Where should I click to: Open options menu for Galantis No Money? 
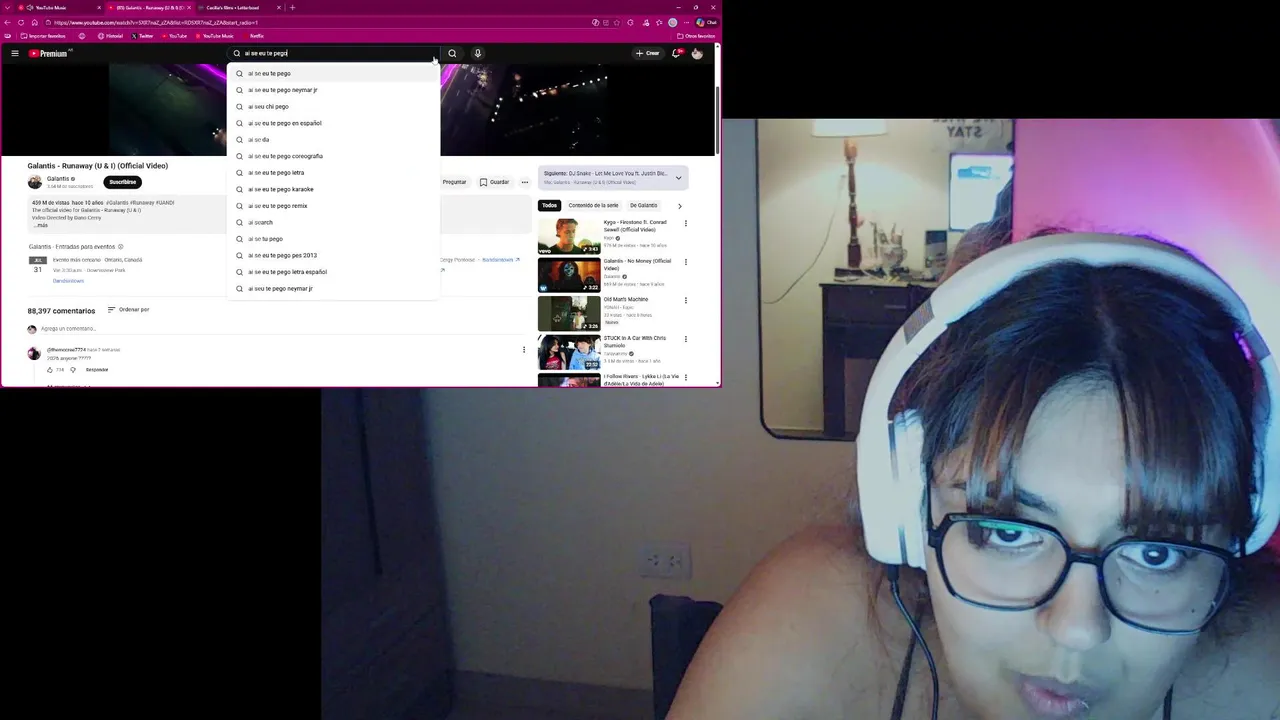coord(686,262)
